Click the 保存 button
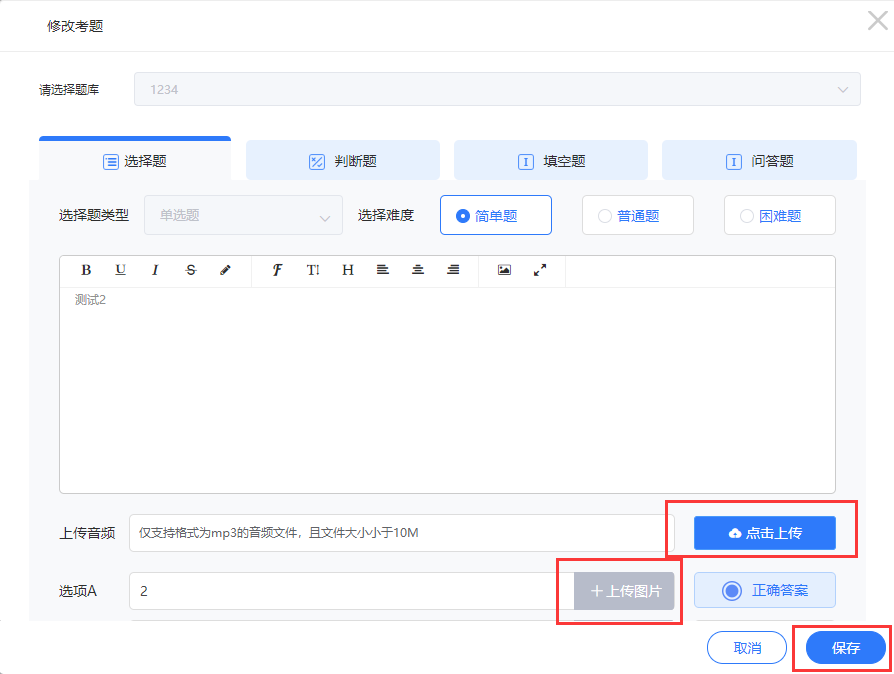 (x=845, y=648)
